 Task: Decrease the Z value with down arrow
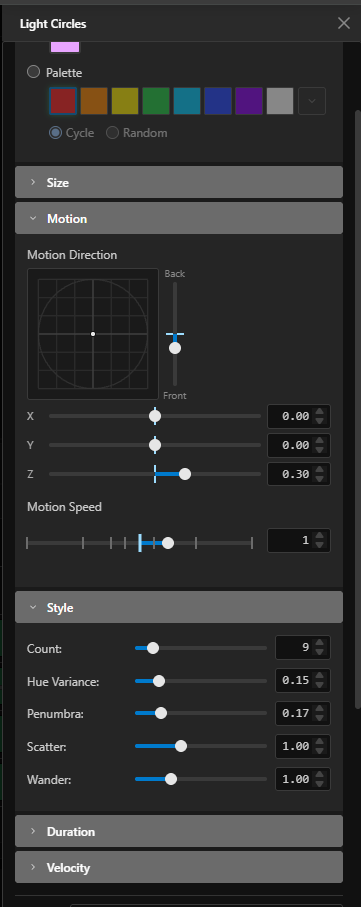point(319,480)
